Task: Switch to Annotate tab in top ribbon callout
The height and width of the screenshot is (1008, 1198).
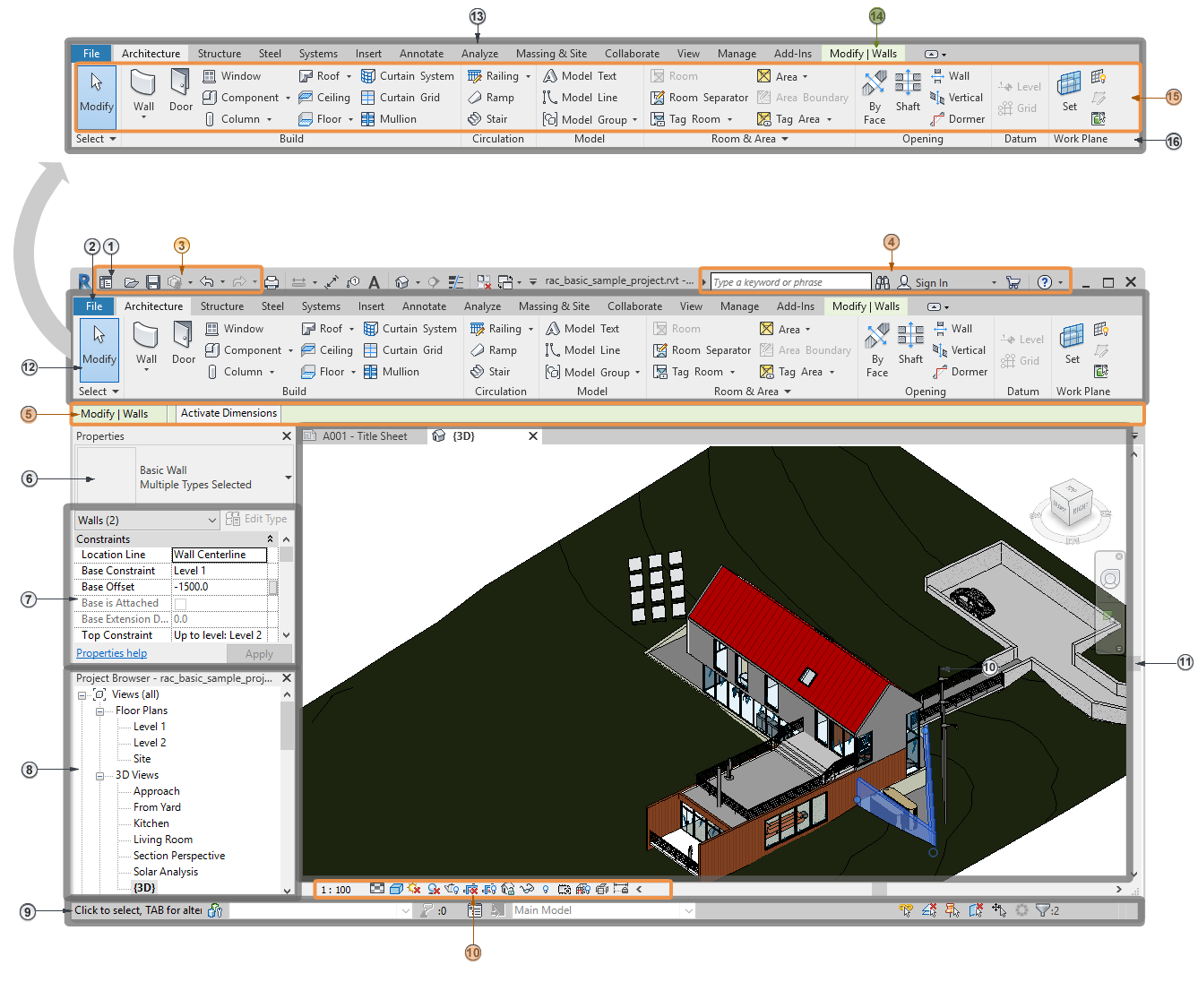Action: point(422,54)
